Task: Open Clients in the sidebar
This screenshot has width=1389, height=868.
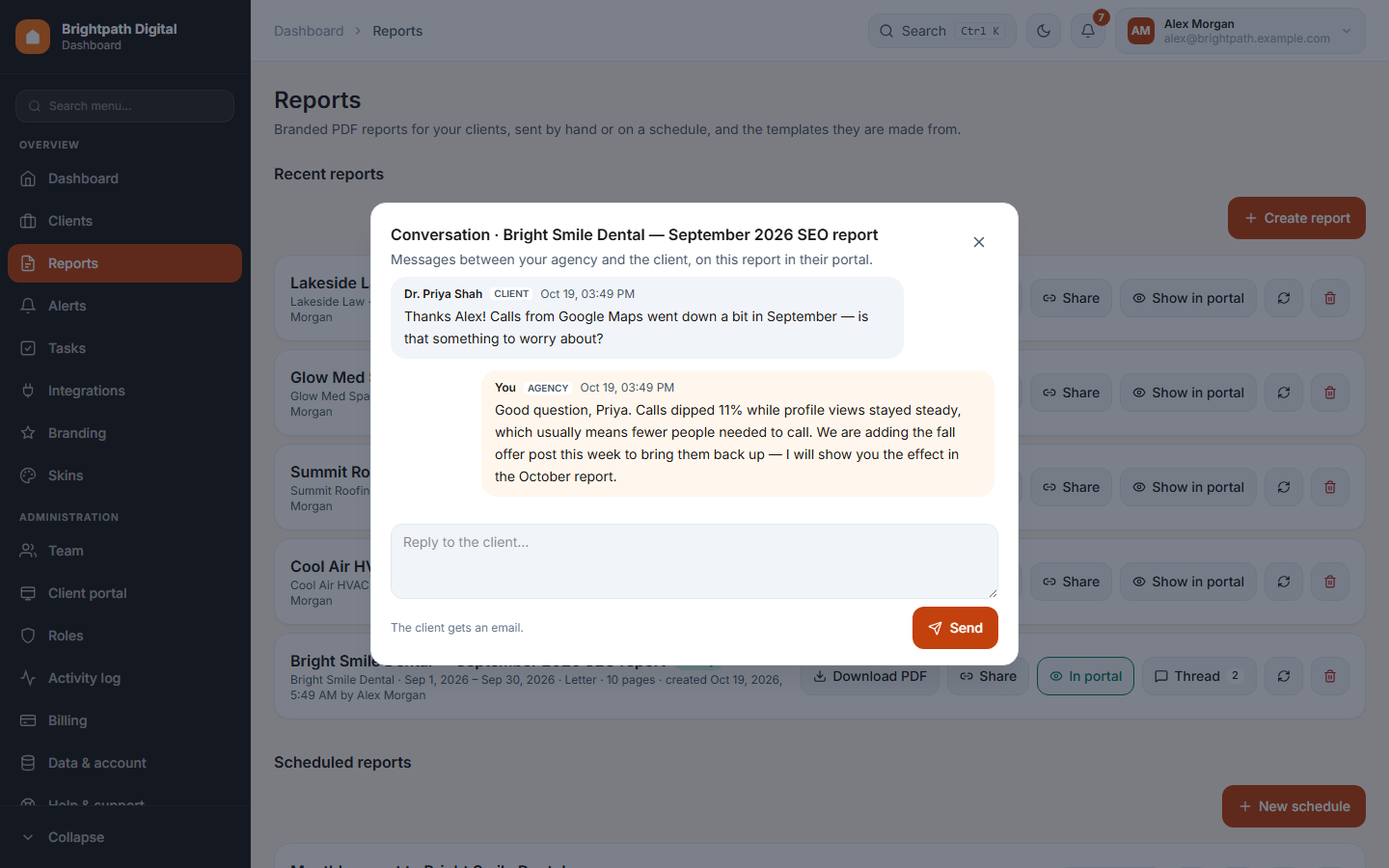Action: (x=125, y=221)
